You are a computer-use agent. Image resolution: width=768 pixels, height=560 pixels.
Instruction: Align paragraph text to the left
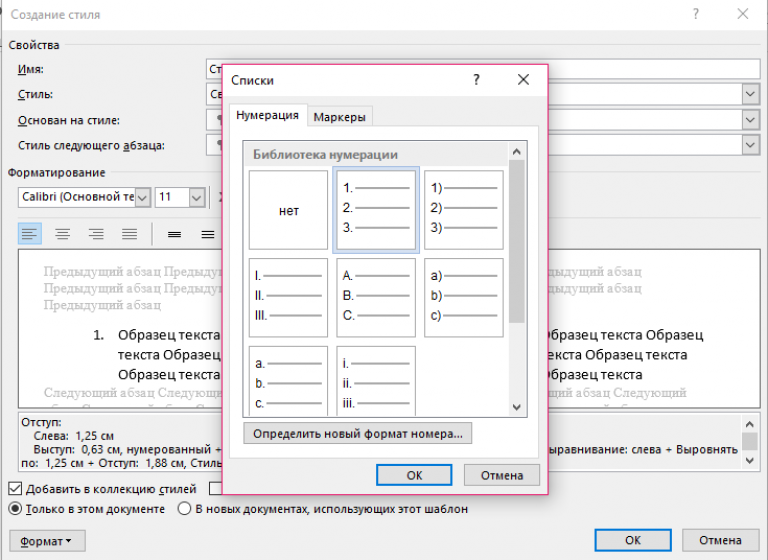point(29,234)
